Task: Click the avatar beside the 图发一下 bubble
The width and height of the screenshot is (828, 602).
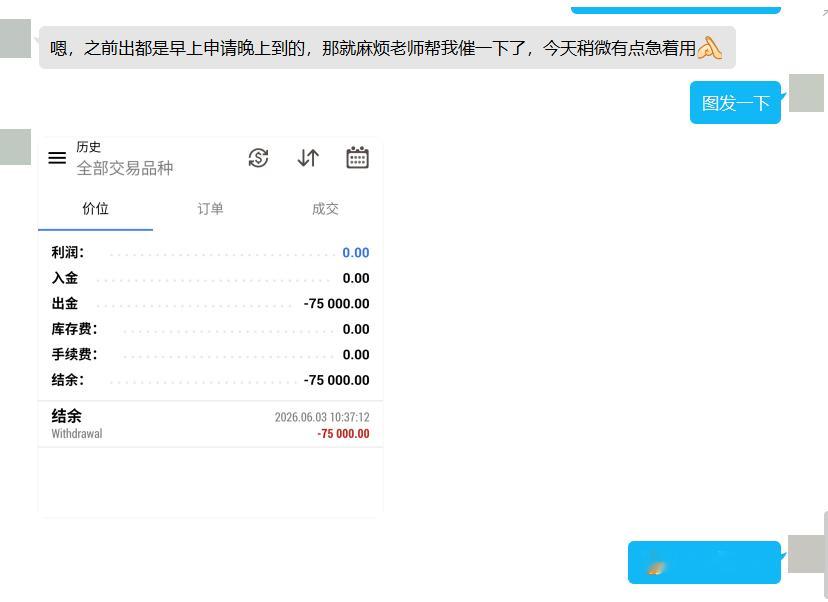Action: [806, 93]
